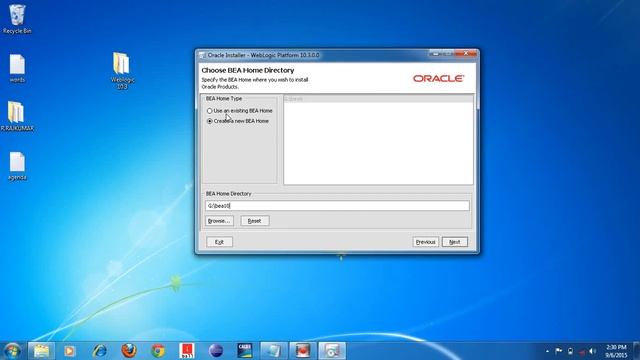Select 'Create a new BEA Home' radio
This screenshot has height=360, width=640.
point(209,121)
